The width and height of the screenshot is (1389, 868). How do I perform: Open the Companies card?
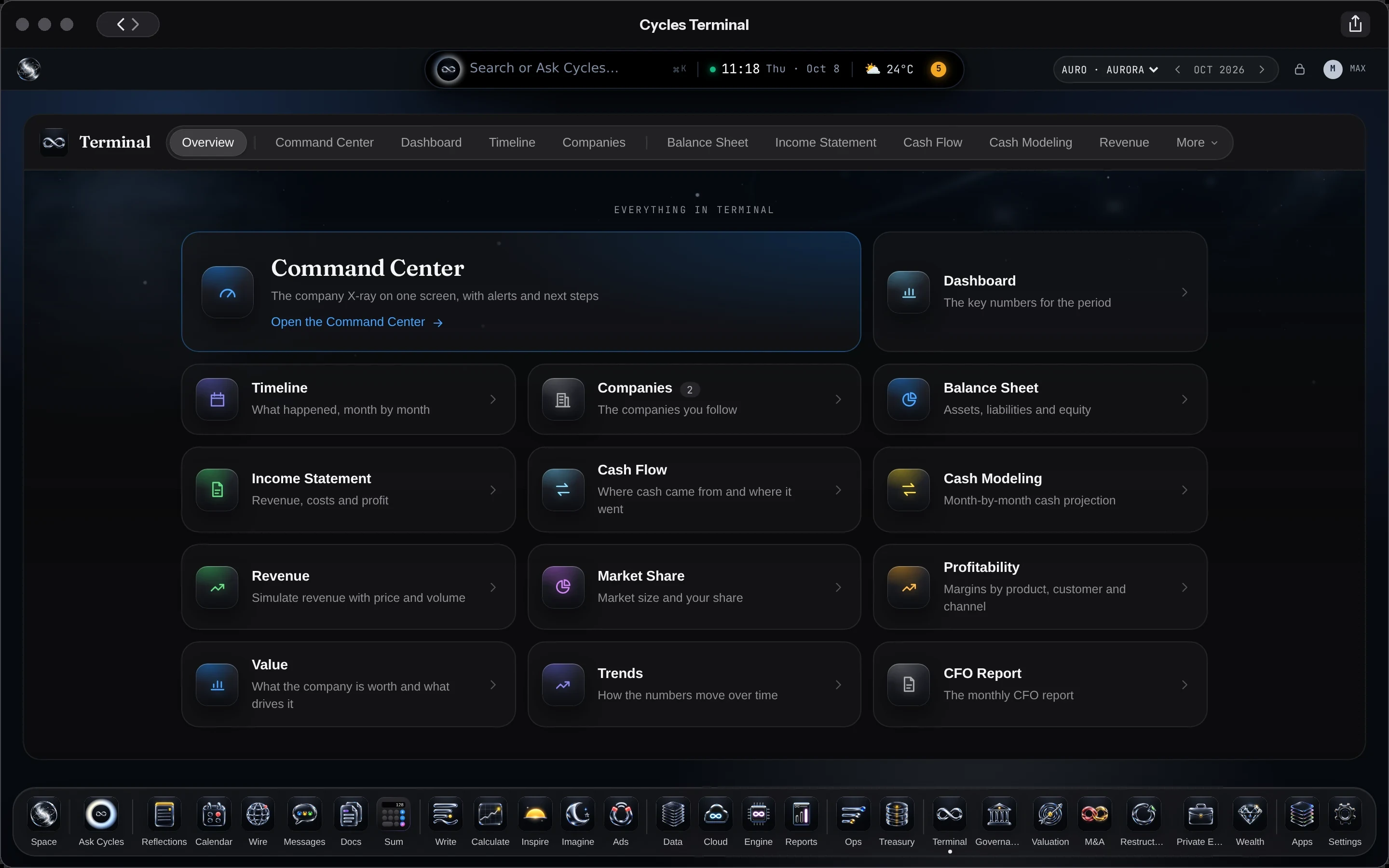pyautogui.click(x=694, y=399)
